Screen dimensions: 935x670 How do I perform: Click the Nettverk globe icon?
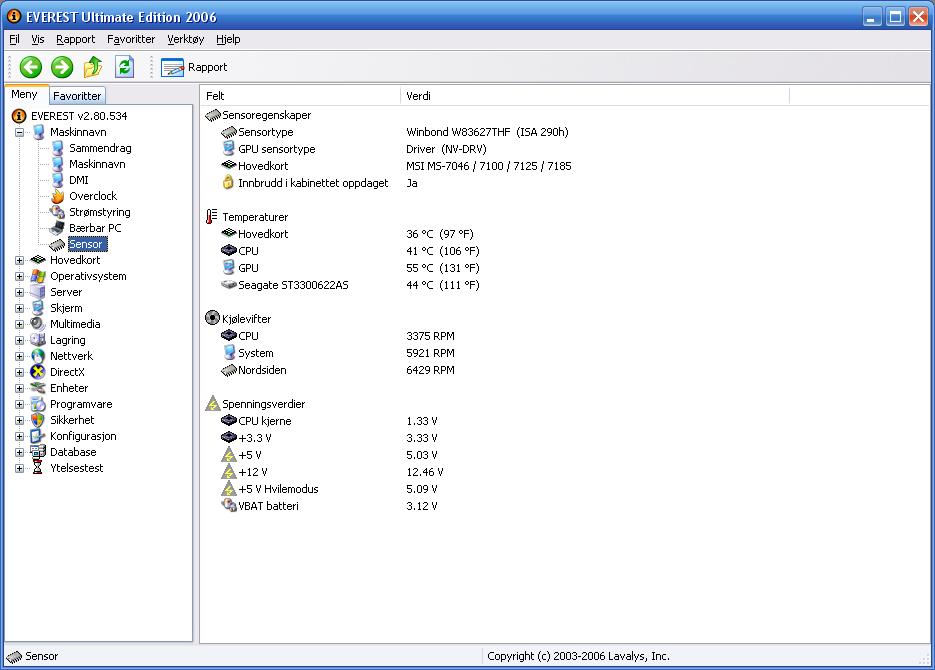pyautogui.click(x=38, y=356)
